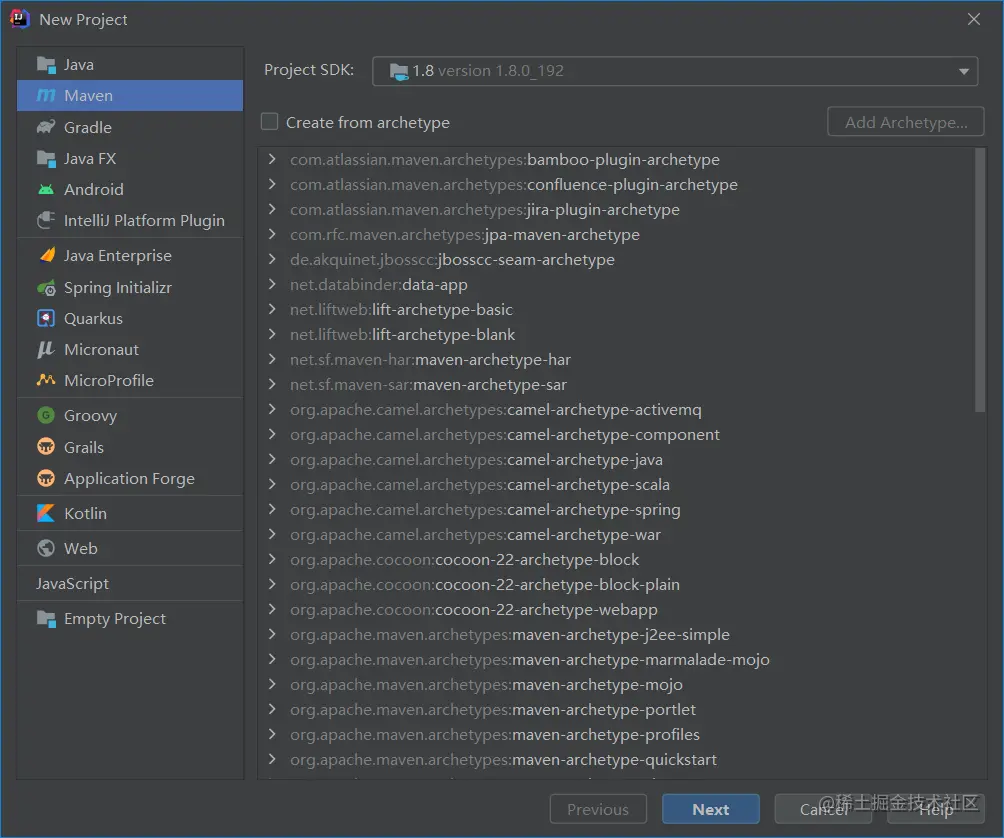
Task: Click the Empty Project folder icon
Action: tap(46, 618)
